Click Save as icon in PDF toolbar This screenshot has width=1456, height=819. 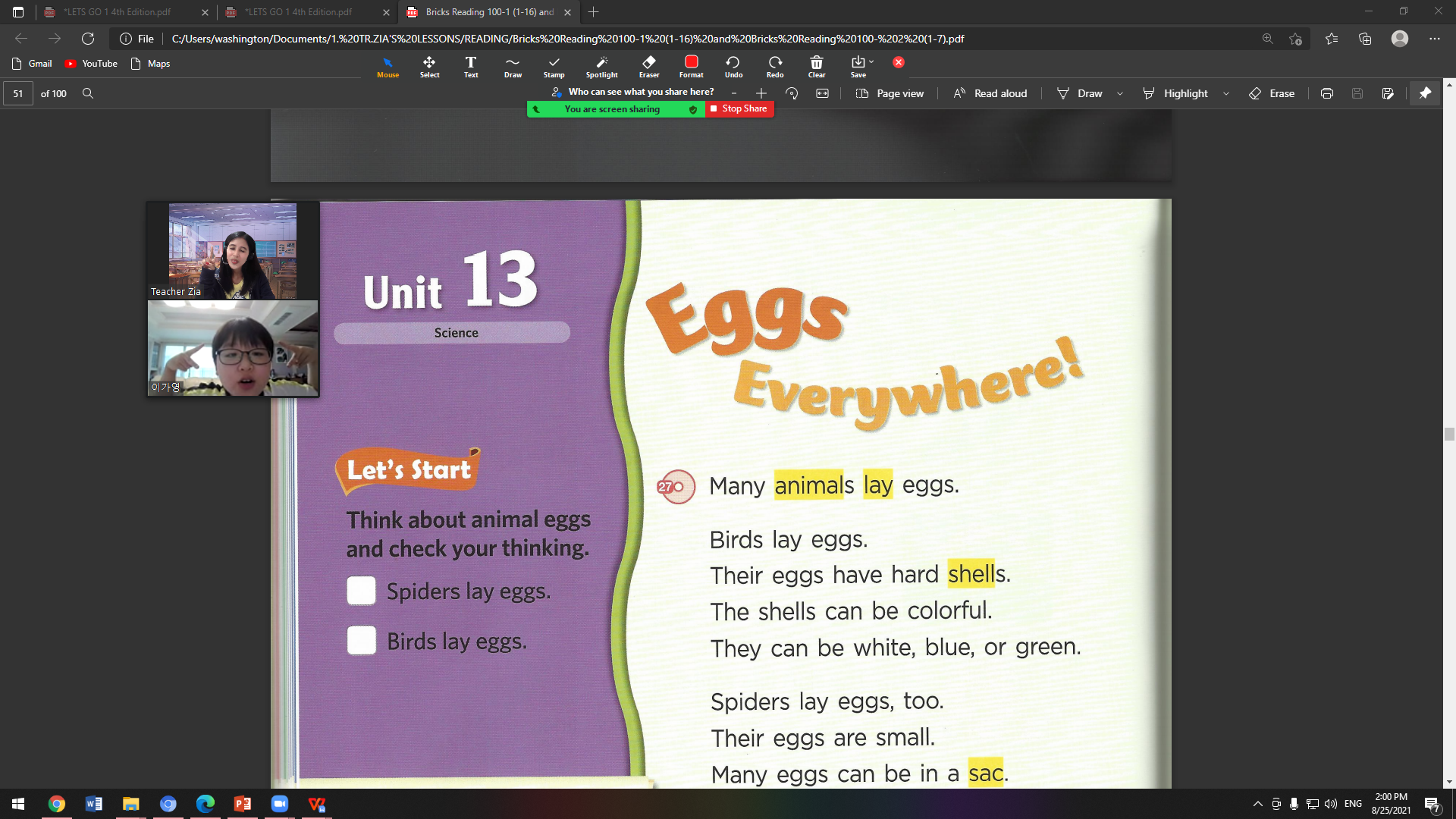click(x=1388, y=93)
